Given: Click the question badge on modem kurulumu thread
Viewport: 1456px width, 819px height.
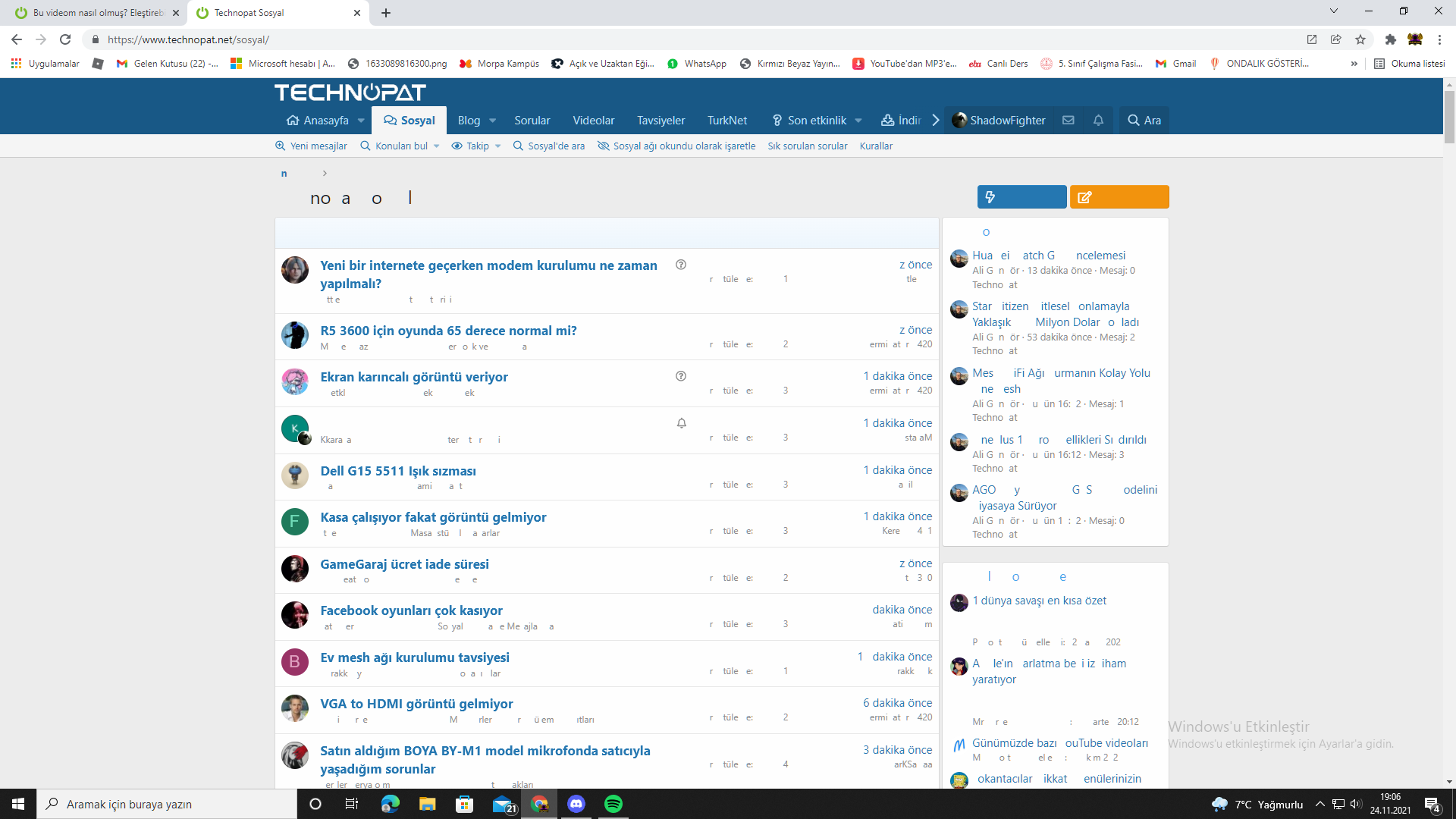Looking at the screenshot, I should pyautogui.click(x=681, y=265).
